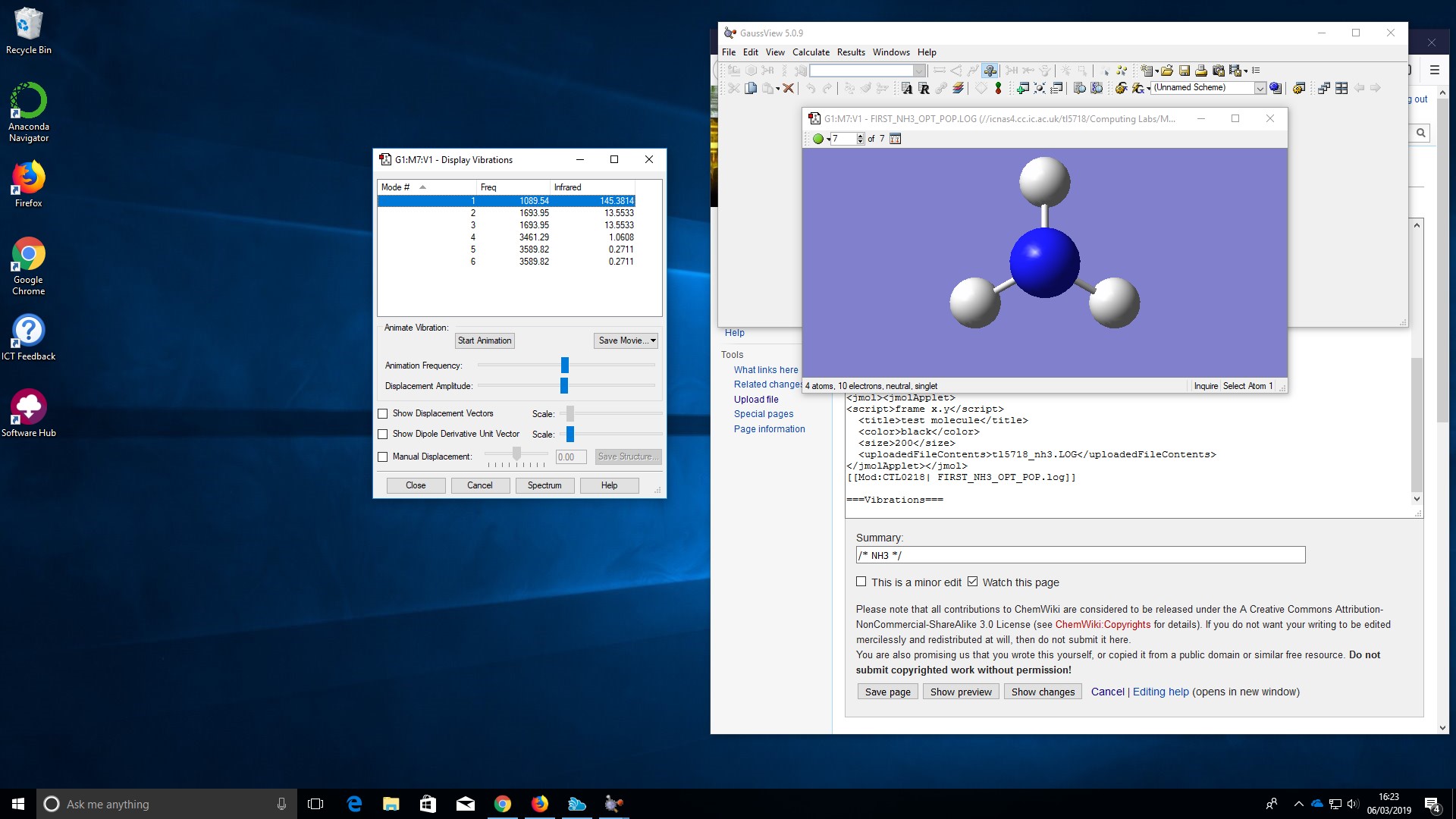Click the Copy icon in GaussView toolbar
This screenshot has width=1456, height=819.
[x=751, y=88]
